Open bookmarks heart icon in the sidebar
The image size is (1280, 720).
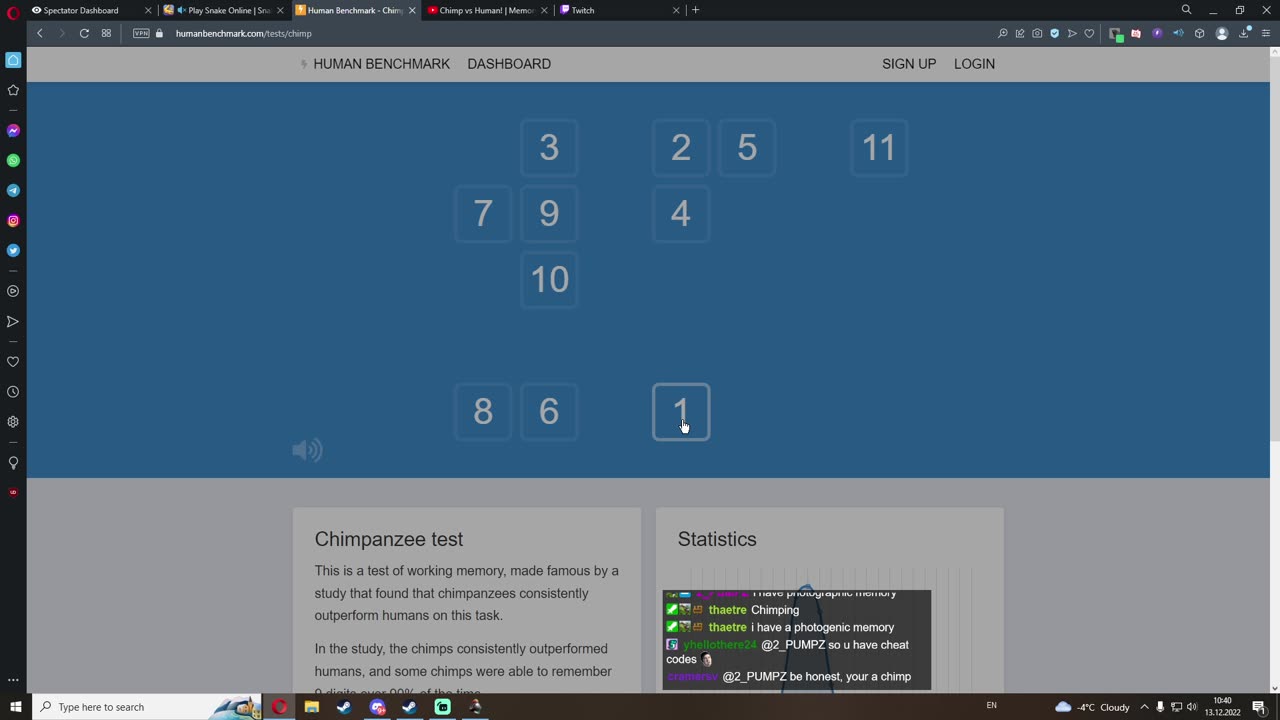tap(13, 361)
